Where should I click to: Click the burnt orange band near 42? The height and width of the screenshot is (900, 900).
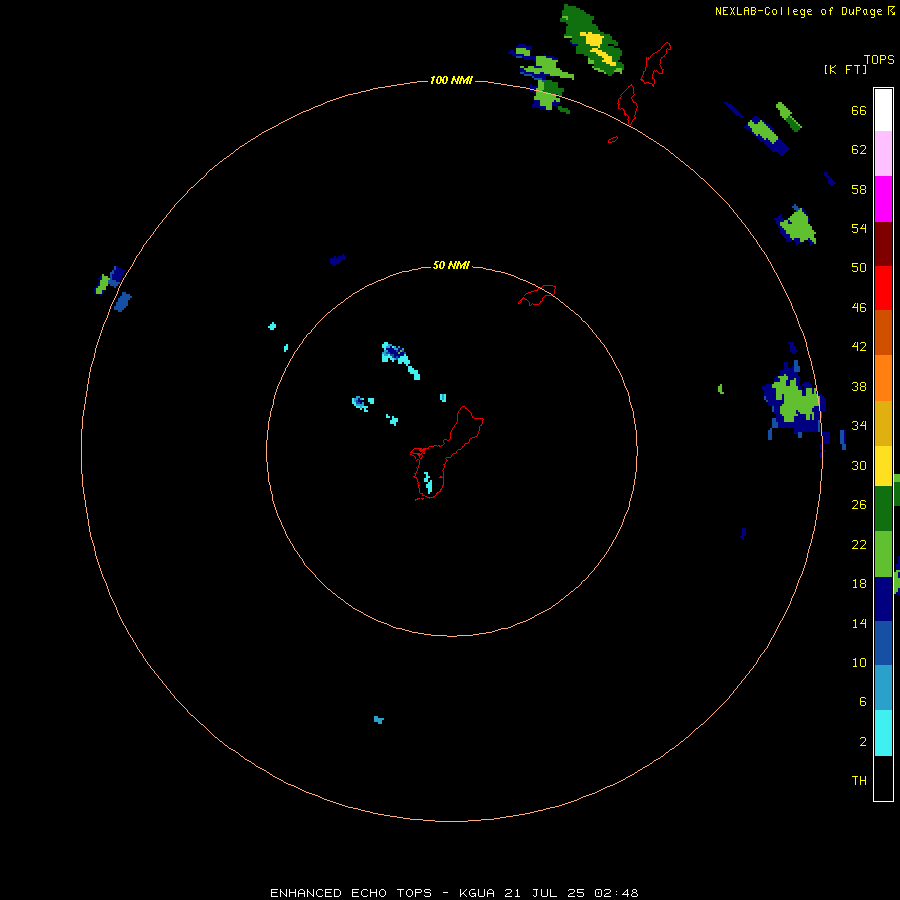pos(883,333)
